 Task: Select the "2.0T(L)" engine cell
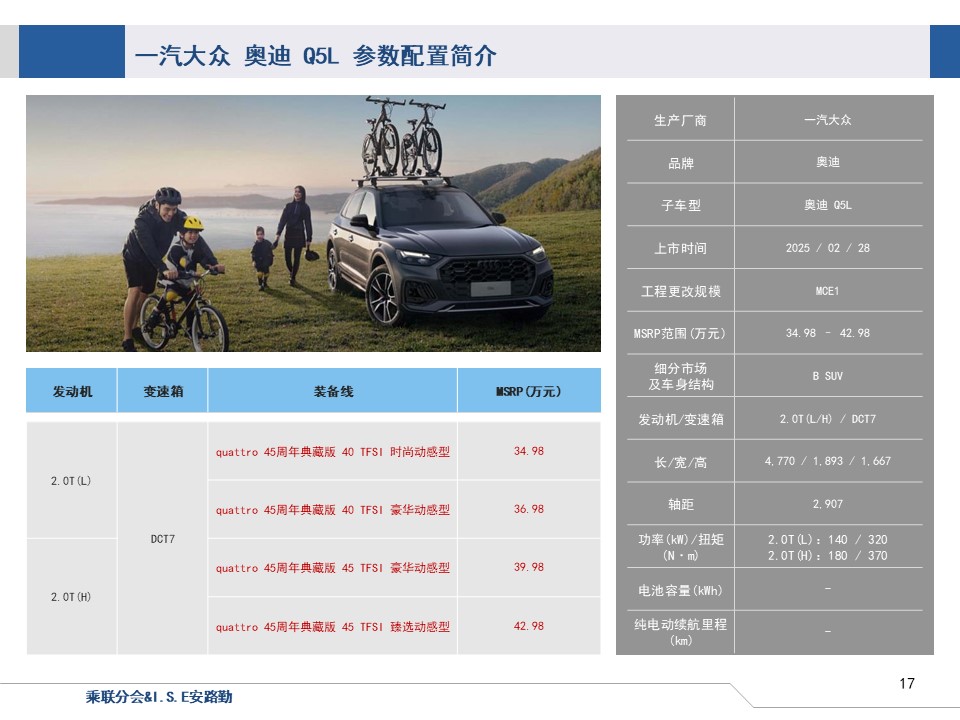pyautogui.click(x=71, y=481)
